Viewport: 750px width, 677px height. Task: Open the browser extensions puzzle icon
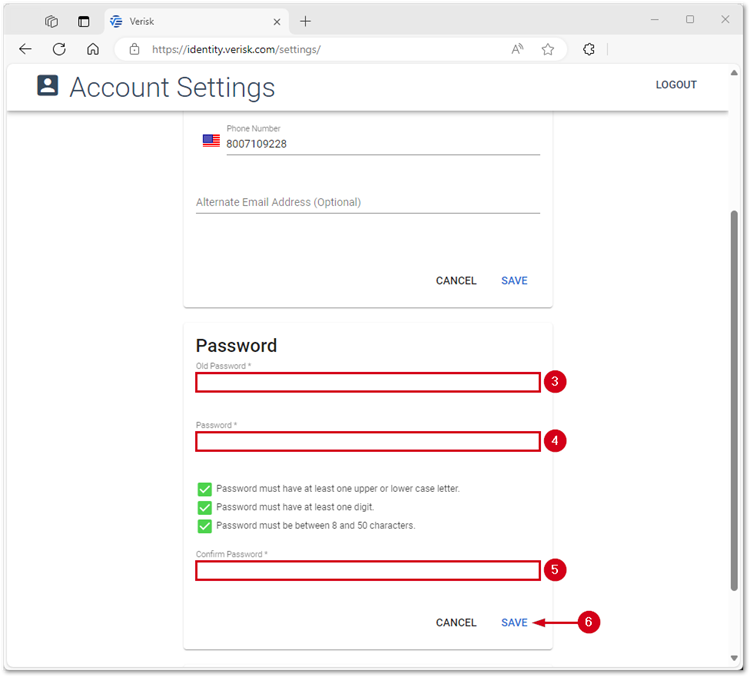point(589,49)
